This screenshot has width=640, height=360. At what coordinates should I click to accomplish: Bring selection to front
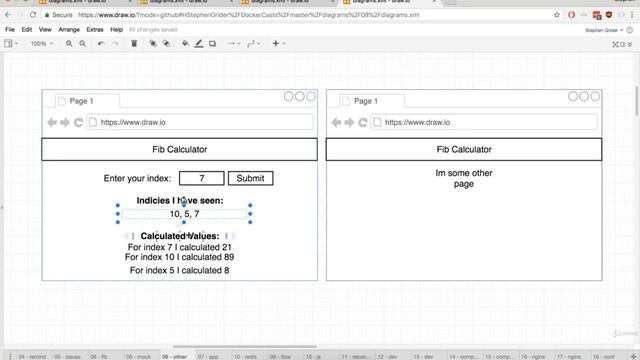pyautogui.click(x=153, y=43)
